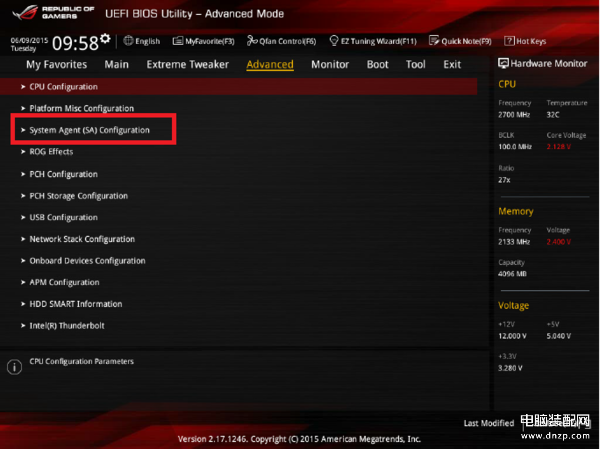Image resolution: width=600 pixels, height=449 pixels.
Task: Click the Memory frequency 2133 MHz value
Action: point(514,242)
